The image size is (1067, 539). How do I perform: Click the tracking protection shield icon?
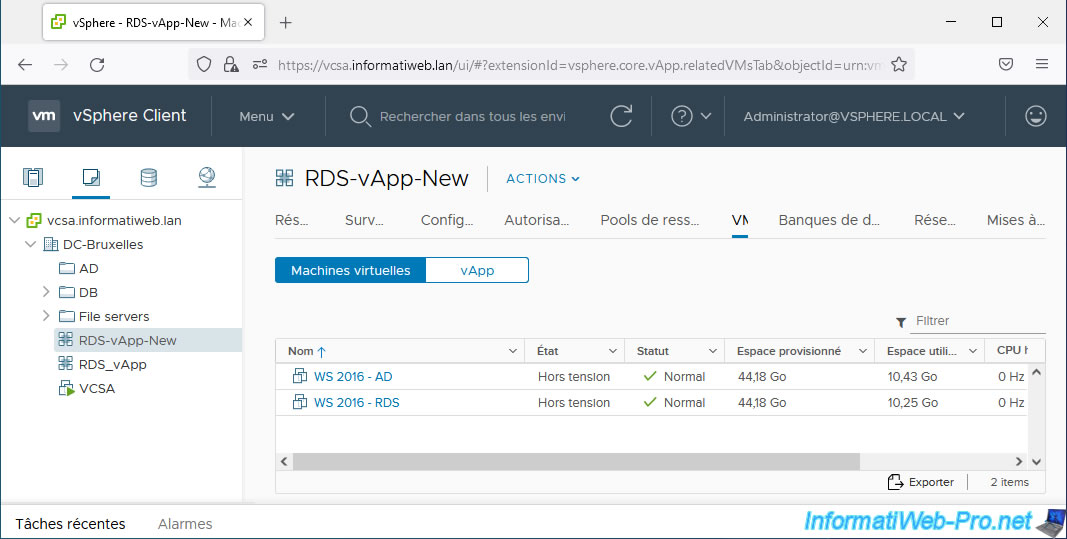coord(203,65)
